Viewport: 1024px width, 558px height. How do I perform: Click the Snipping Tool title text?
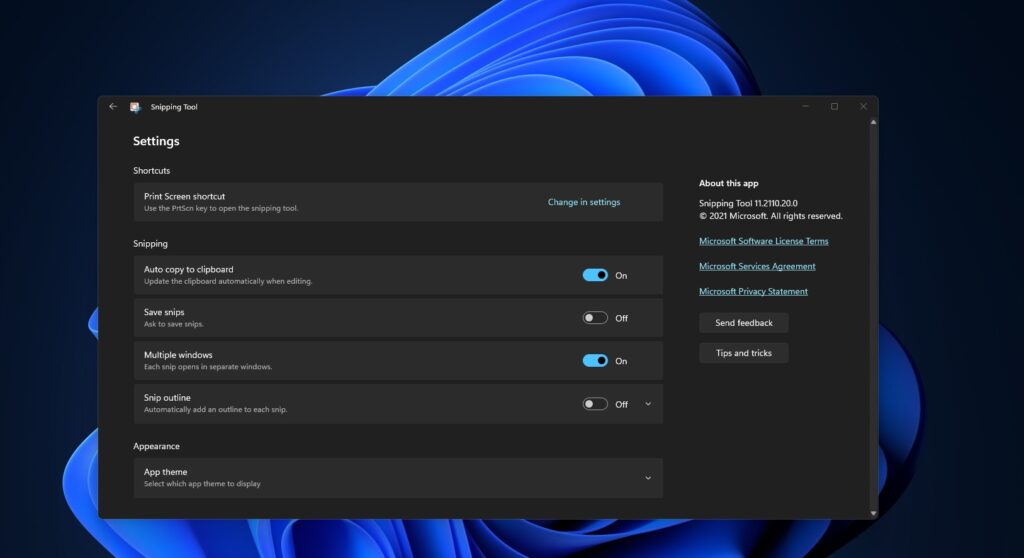coord(174,107)
